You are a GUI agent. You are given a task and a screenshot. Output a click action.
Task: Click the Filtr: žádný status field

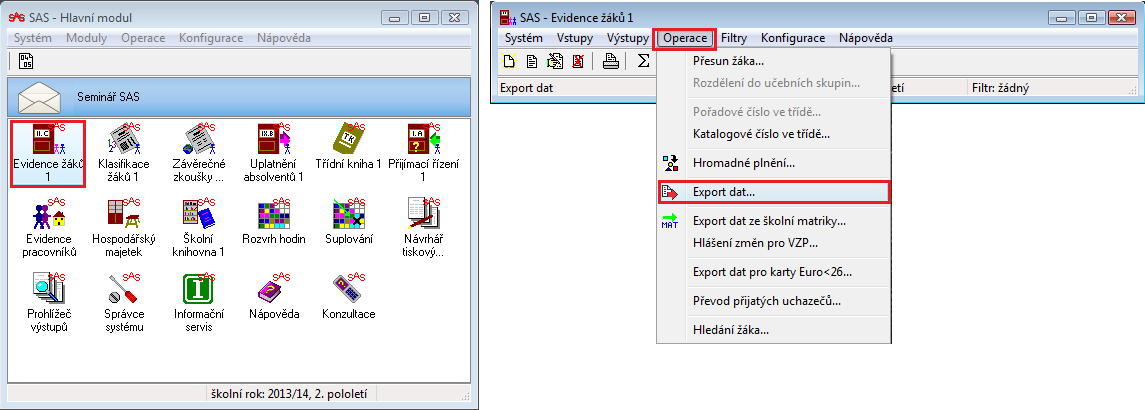(x=1052, y=88)
